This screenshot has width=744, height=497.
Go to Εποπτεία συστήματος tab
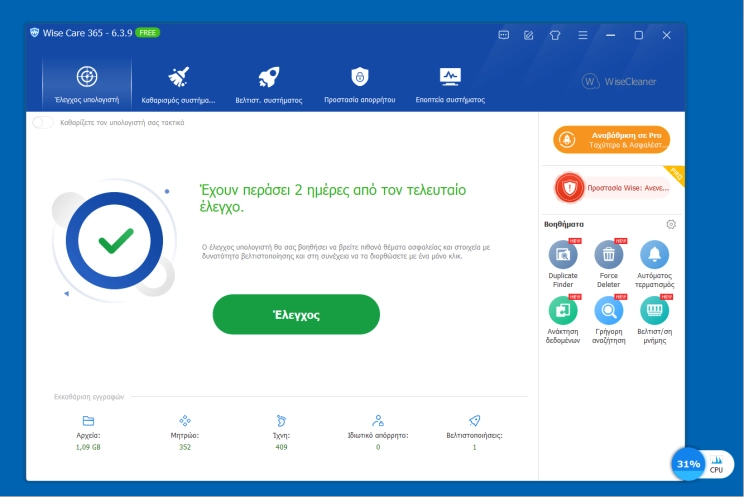[x=450, y=84]
